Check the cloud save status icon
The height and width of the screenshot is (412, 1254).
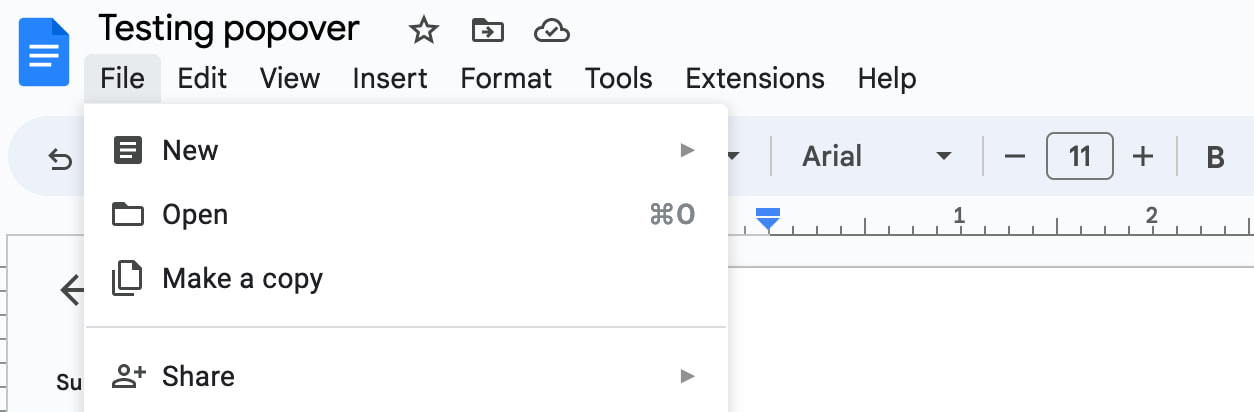552,31
